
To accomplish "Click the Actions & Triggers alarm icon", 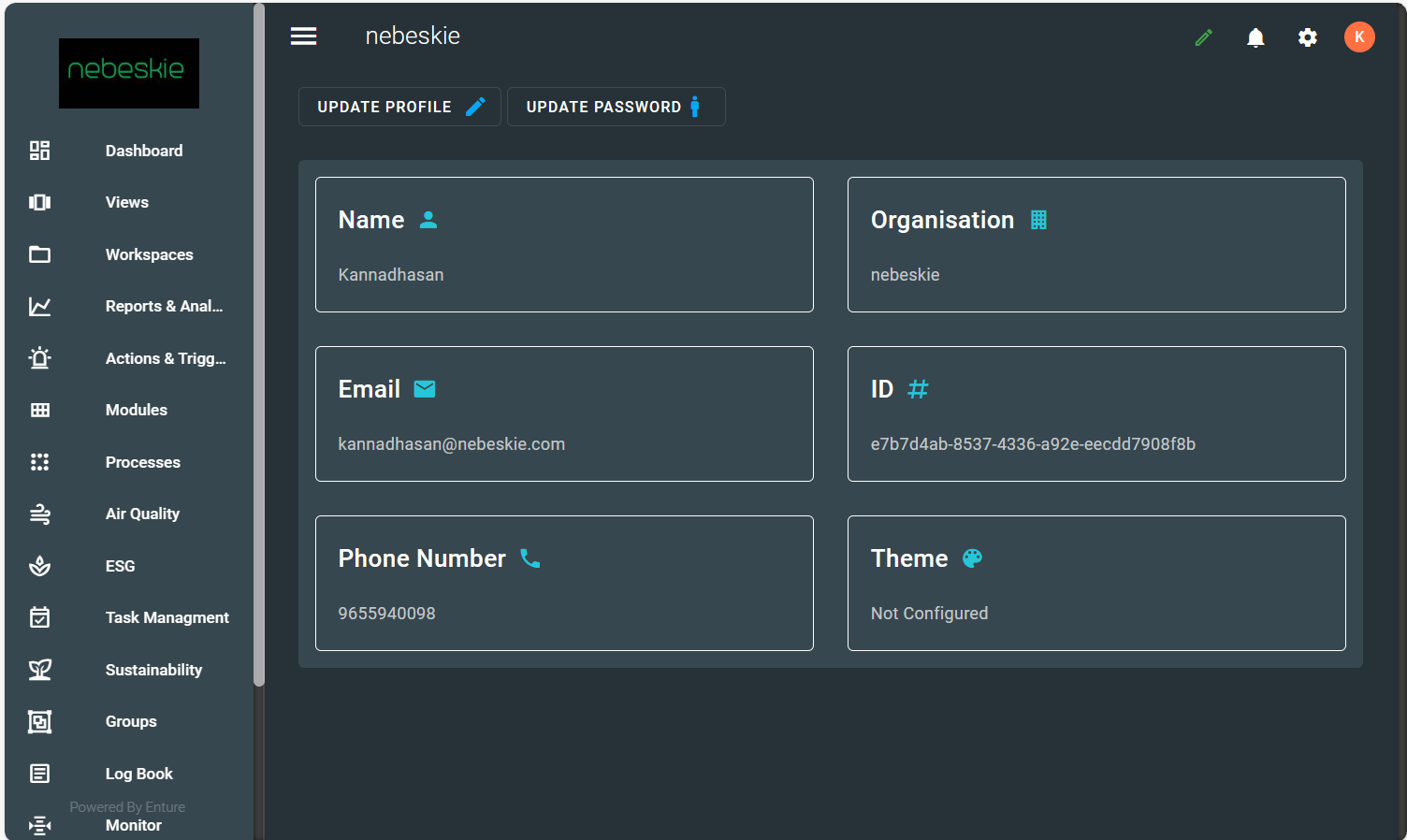I will (x=39, y=358).
